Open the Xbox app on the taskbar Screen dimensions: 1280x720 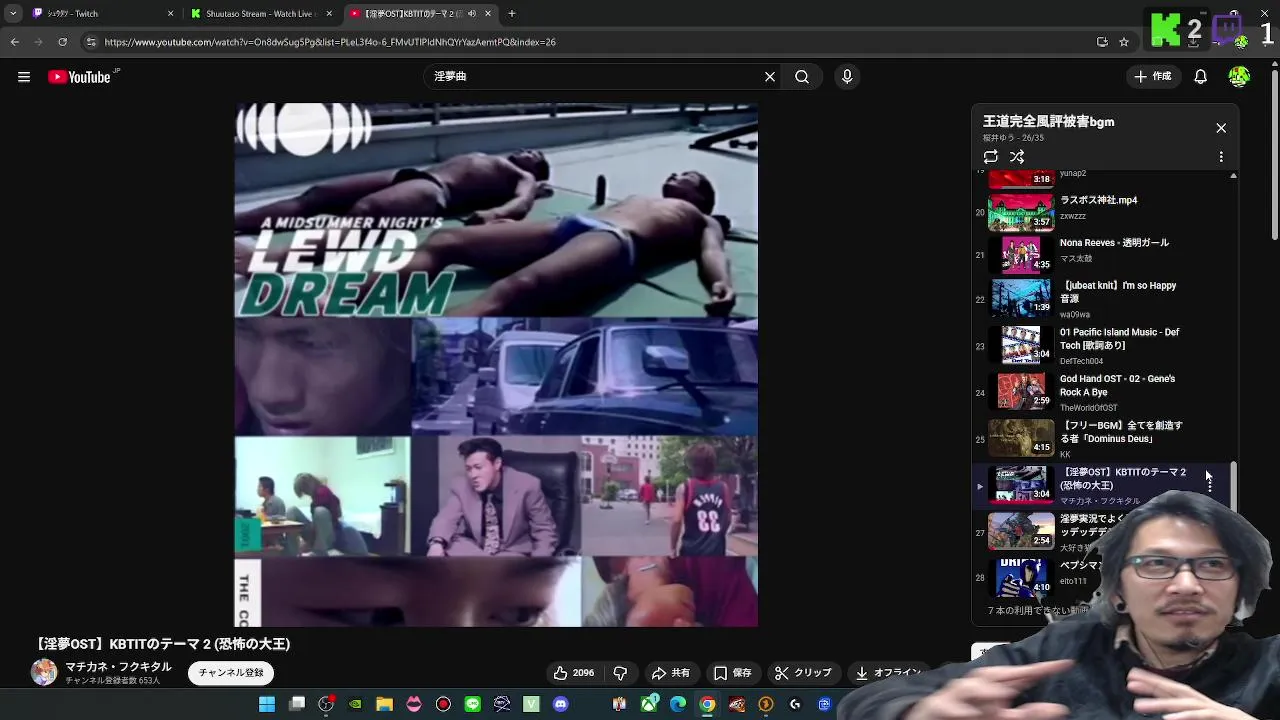pyautogui.click(x=649, y=704)
